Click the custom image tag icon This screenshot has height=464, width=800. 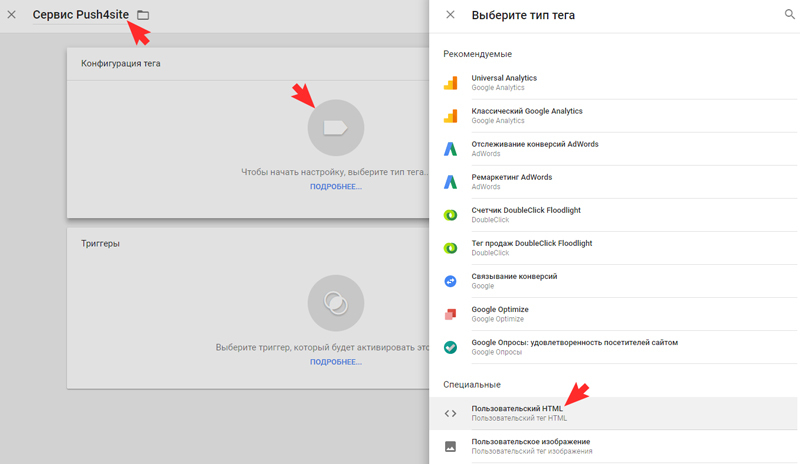451,447
